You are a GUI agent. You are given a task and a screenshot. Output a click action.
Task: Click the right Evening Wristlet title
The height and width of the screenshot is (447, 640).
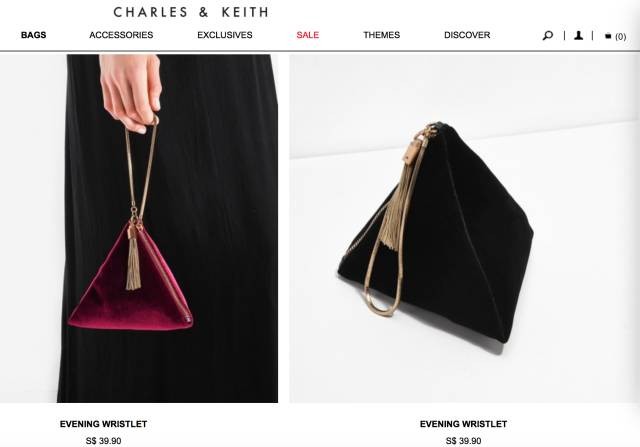pos(463,424)
